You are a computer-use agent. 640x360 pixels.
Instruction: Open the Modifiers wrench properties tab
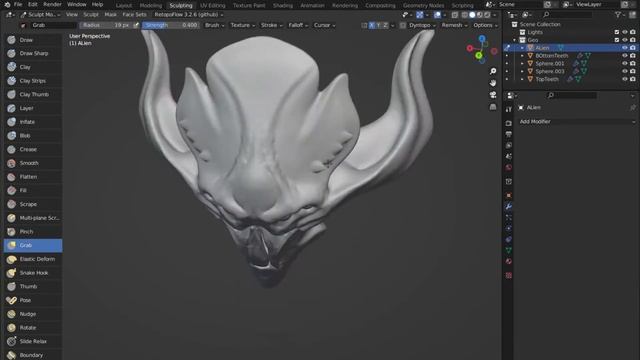pyautogui.click(x=509, y=207)
